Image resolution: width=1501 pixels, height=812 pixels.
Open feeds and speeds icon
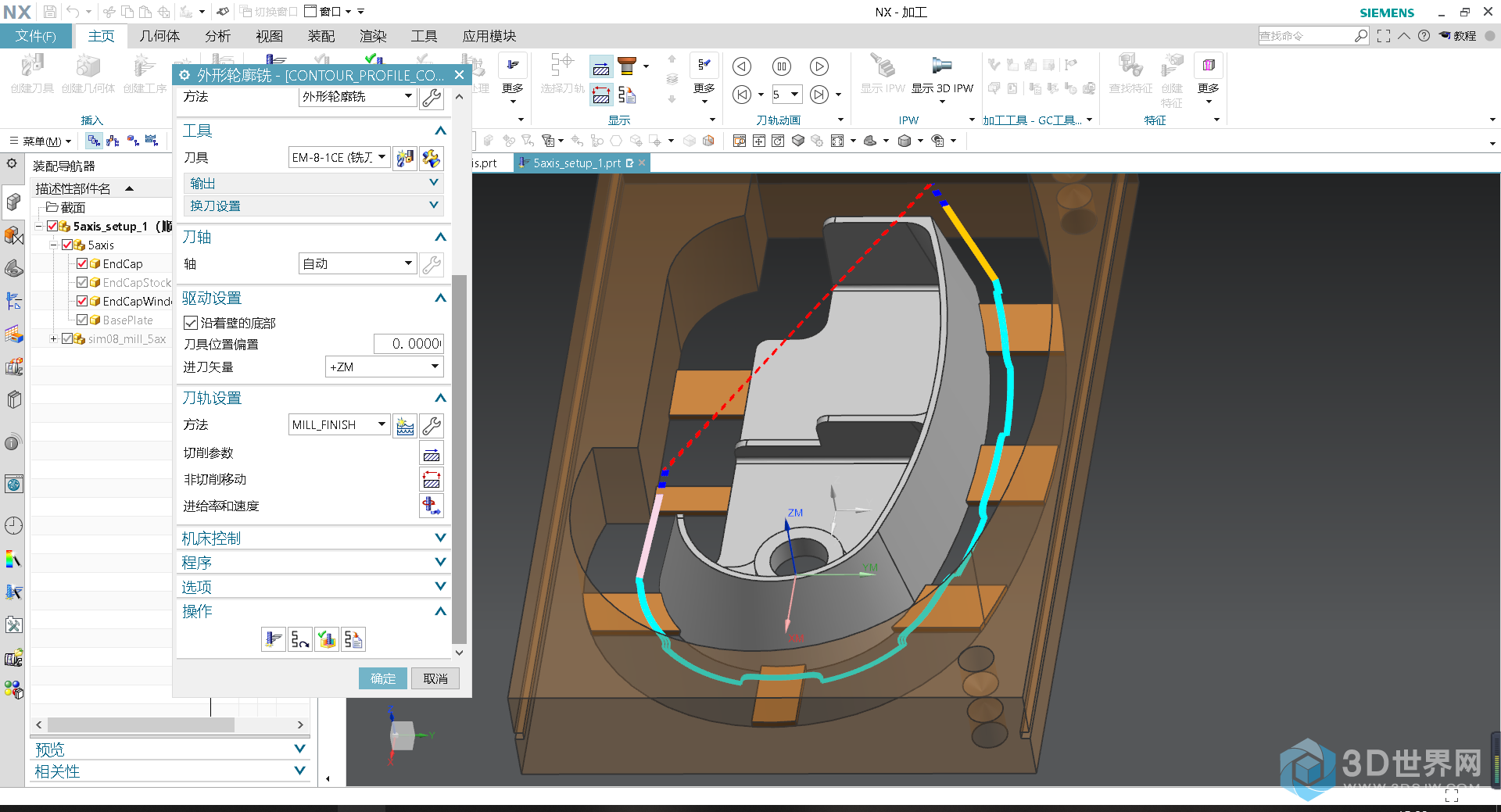tap(432, 506)
